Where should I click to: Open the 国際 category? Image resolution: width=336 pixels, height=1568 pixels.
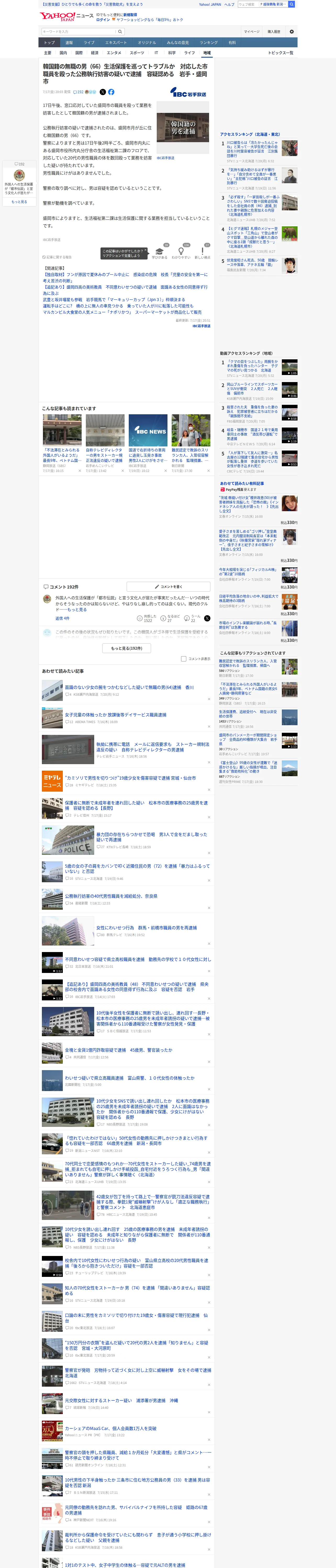click(x=79, y=53)
